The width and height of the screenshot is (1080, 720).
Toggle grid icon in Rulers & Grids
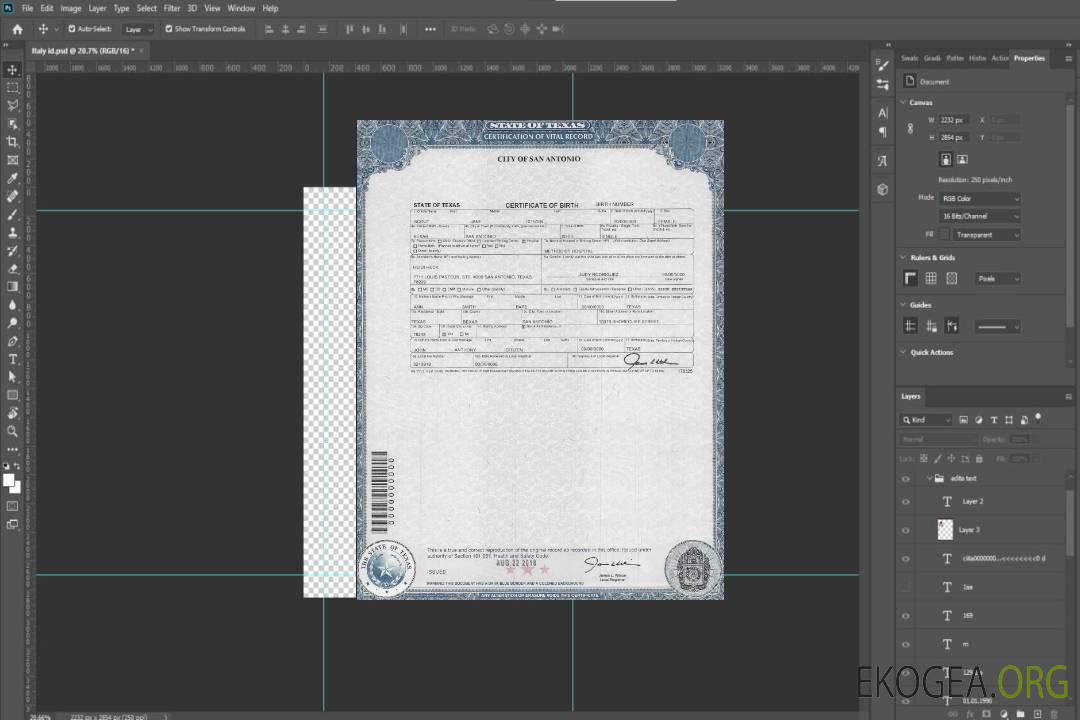point(931,278)
